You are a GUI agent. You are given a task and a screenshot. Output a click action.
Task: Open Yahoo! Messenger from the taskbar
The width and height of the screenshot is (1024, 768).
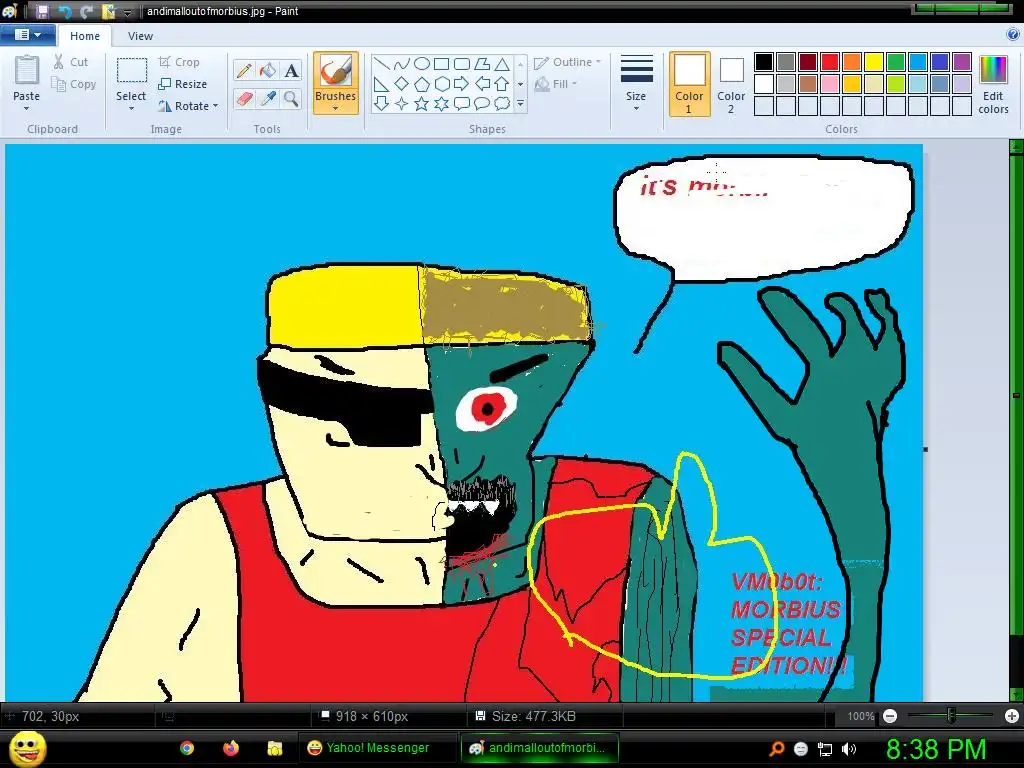point(377,748)
